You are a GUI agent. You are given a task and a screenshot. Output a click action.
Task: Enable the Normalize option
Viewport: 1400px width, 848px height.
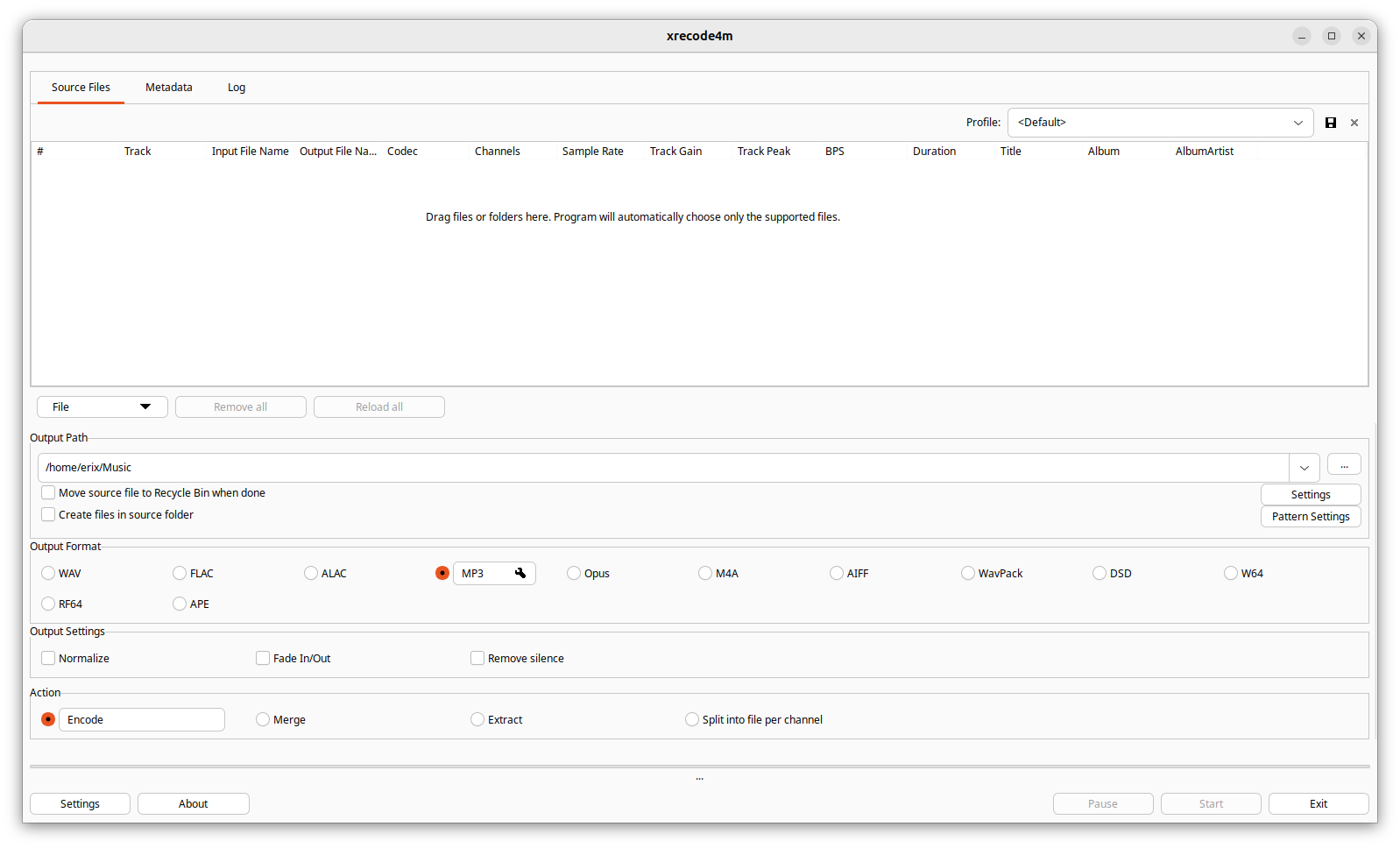(48, 658)
